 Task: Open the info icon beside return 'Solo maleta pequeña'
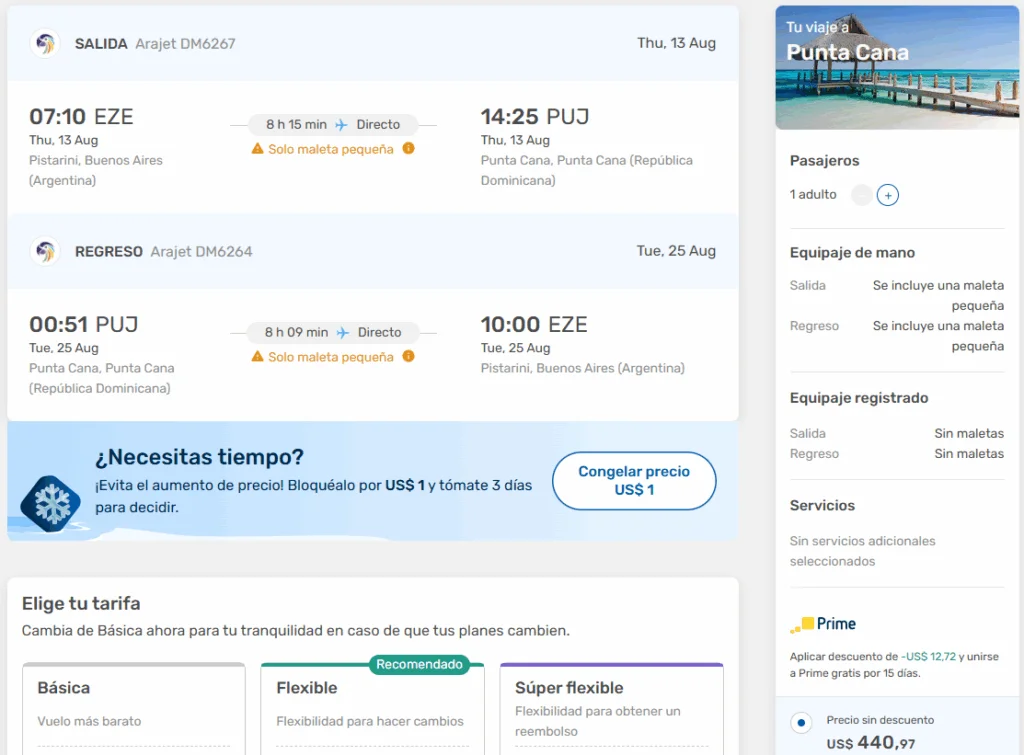click(x=408, y=356)
